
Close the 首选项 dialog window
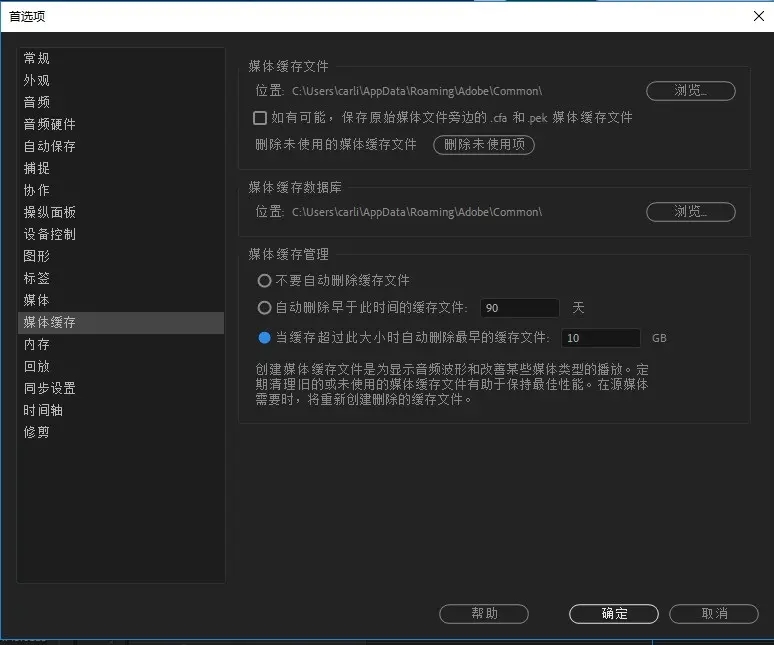759,16
